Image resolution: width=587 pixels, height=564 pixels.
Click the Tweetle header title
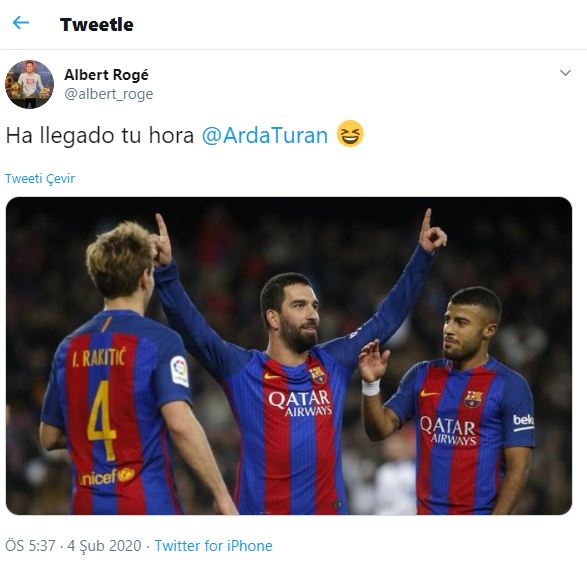pos(97,25)
